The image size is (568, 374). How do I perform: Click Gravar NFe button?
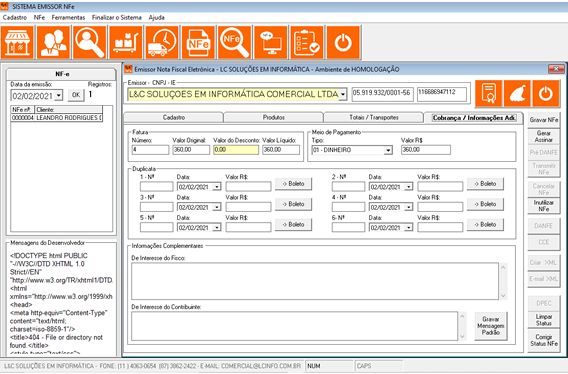click(544, 120)
